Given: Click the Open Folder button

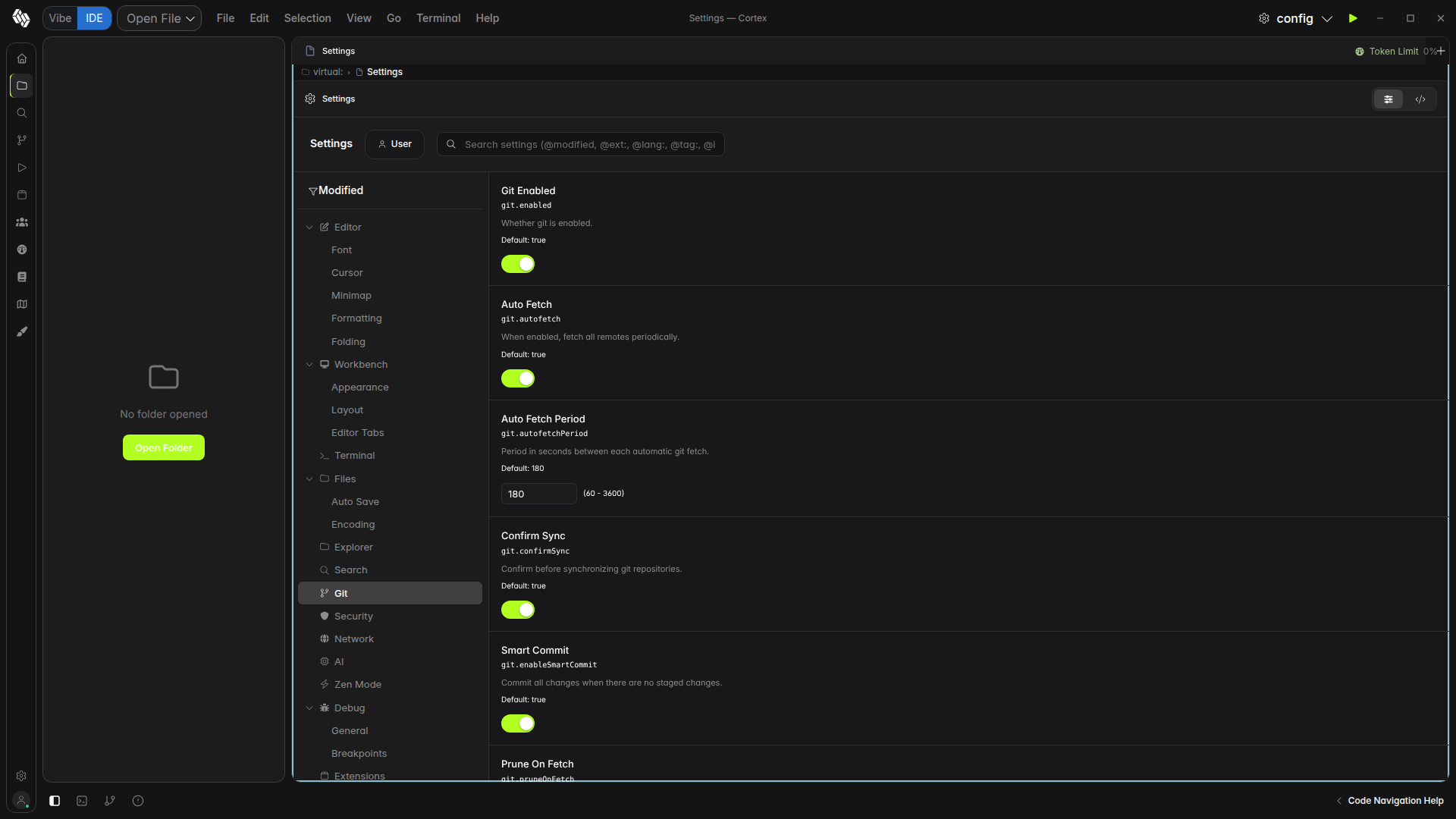Looking at the screenshot, I should point(163,447).
